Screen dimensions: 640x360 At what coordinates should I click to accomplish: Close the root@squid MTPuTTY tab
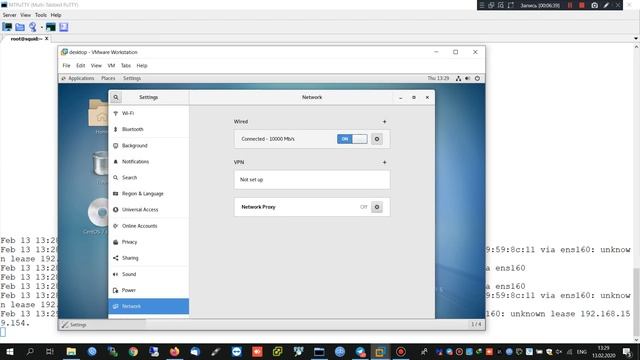tap(47, 39)
